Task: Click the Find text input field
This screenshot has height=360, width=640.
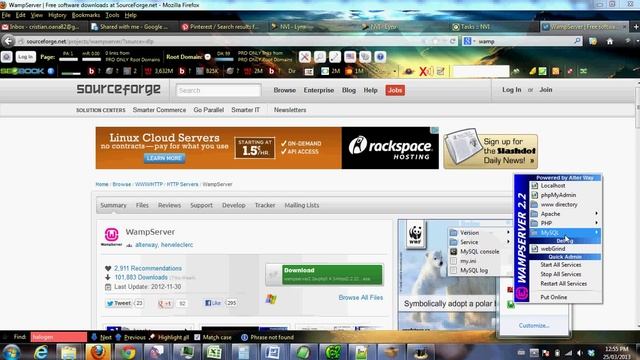Action: click(x=58, y=337)
